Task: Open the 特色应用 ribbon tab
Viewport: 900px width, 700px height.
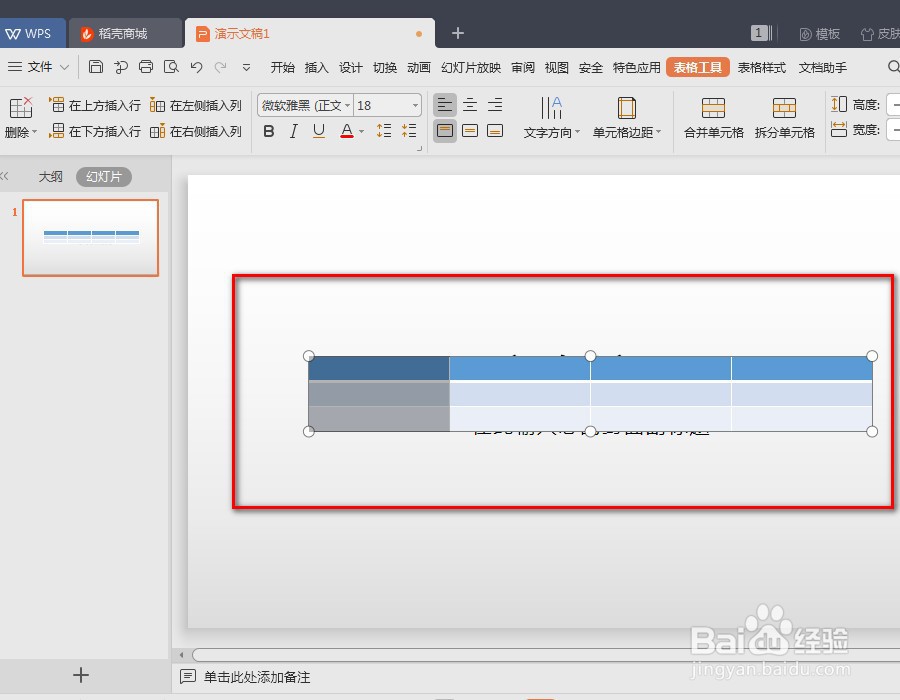Action: click(637, 68)
